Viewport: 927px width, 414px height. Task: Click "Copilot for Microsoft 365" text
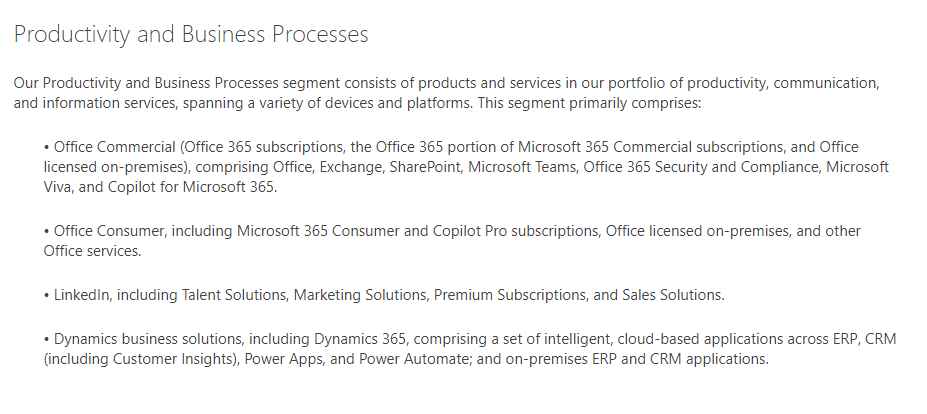click(189, 187)
